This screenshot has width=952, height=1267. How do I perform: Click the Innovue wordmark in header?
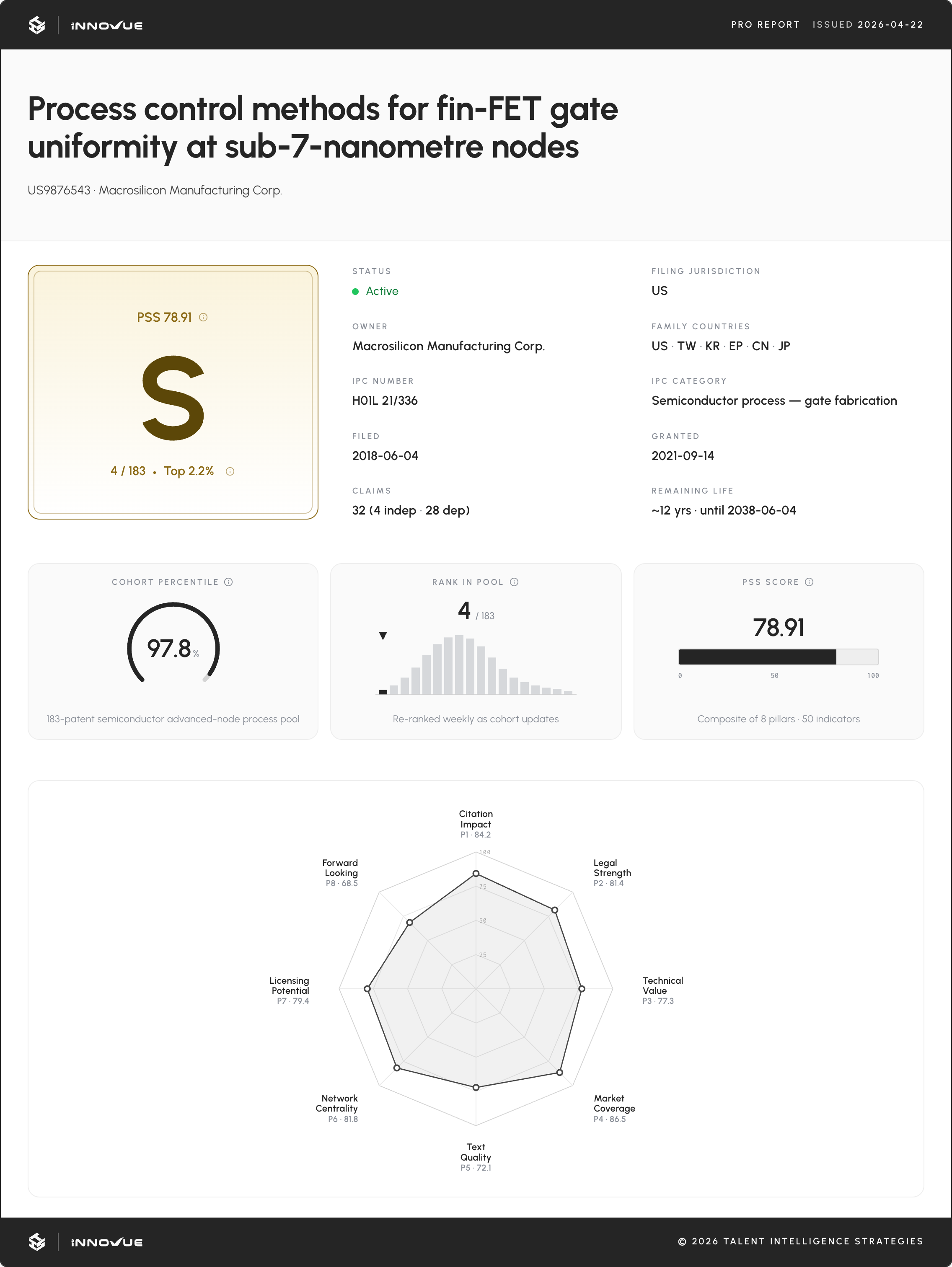[x=106, y=26]
